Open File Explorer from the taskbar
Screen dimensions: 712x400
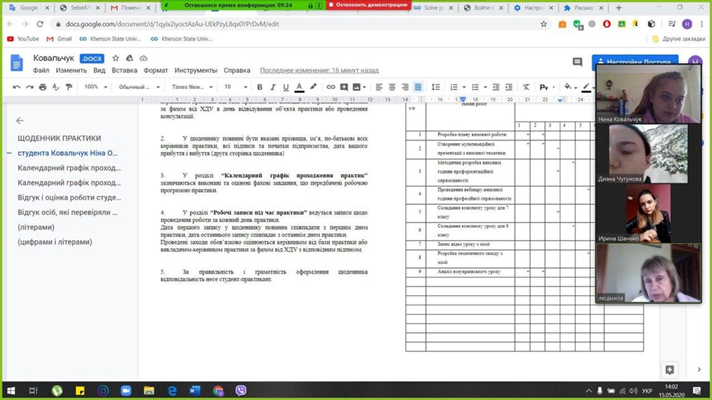[x=149, y=390]
